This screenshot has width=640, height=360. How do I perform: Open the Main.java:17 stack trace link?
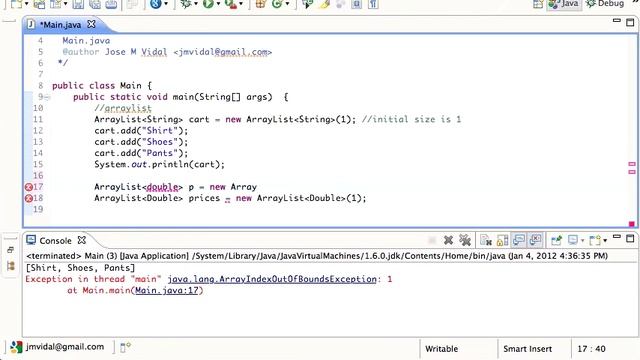click(167, 291)
